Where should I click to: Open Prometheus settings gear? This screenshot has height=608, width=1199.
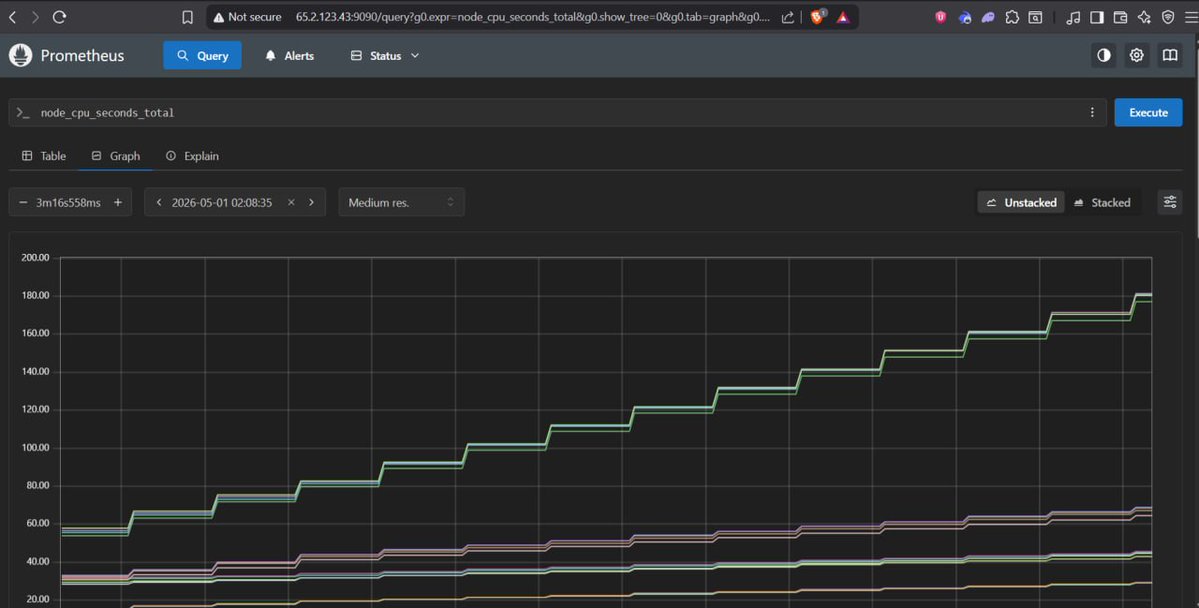(x=1136, y=55)
